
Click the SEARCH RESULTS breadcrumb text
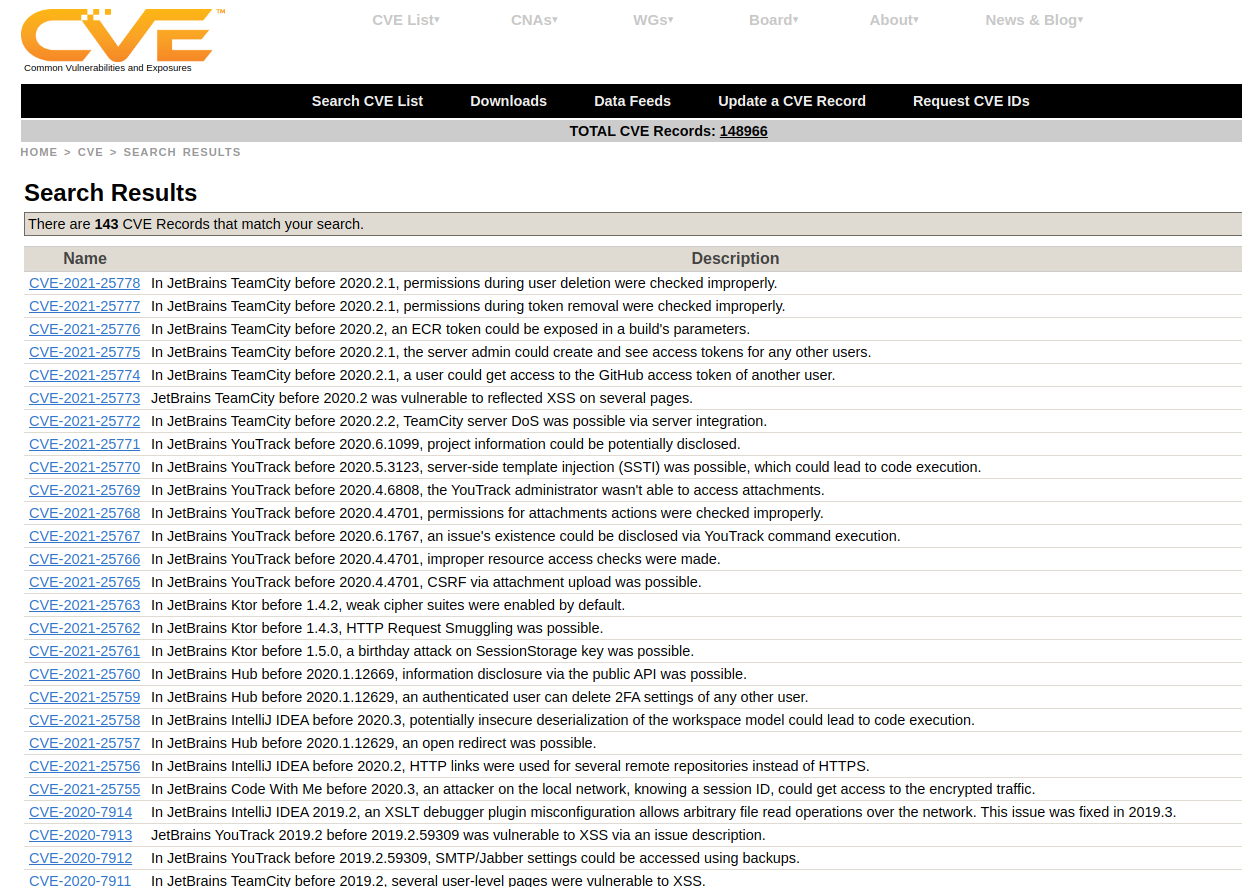coord(182,152)
